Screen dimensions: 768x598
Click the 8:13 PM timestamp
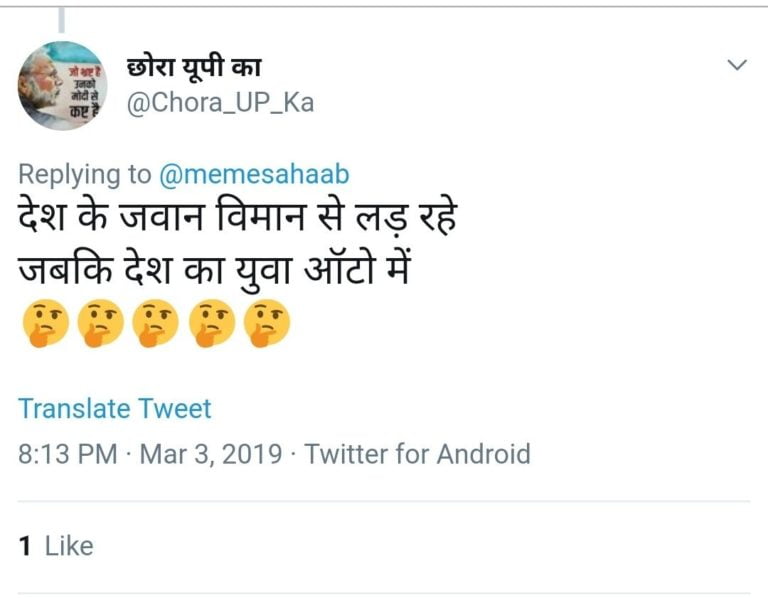coord(68,454)
